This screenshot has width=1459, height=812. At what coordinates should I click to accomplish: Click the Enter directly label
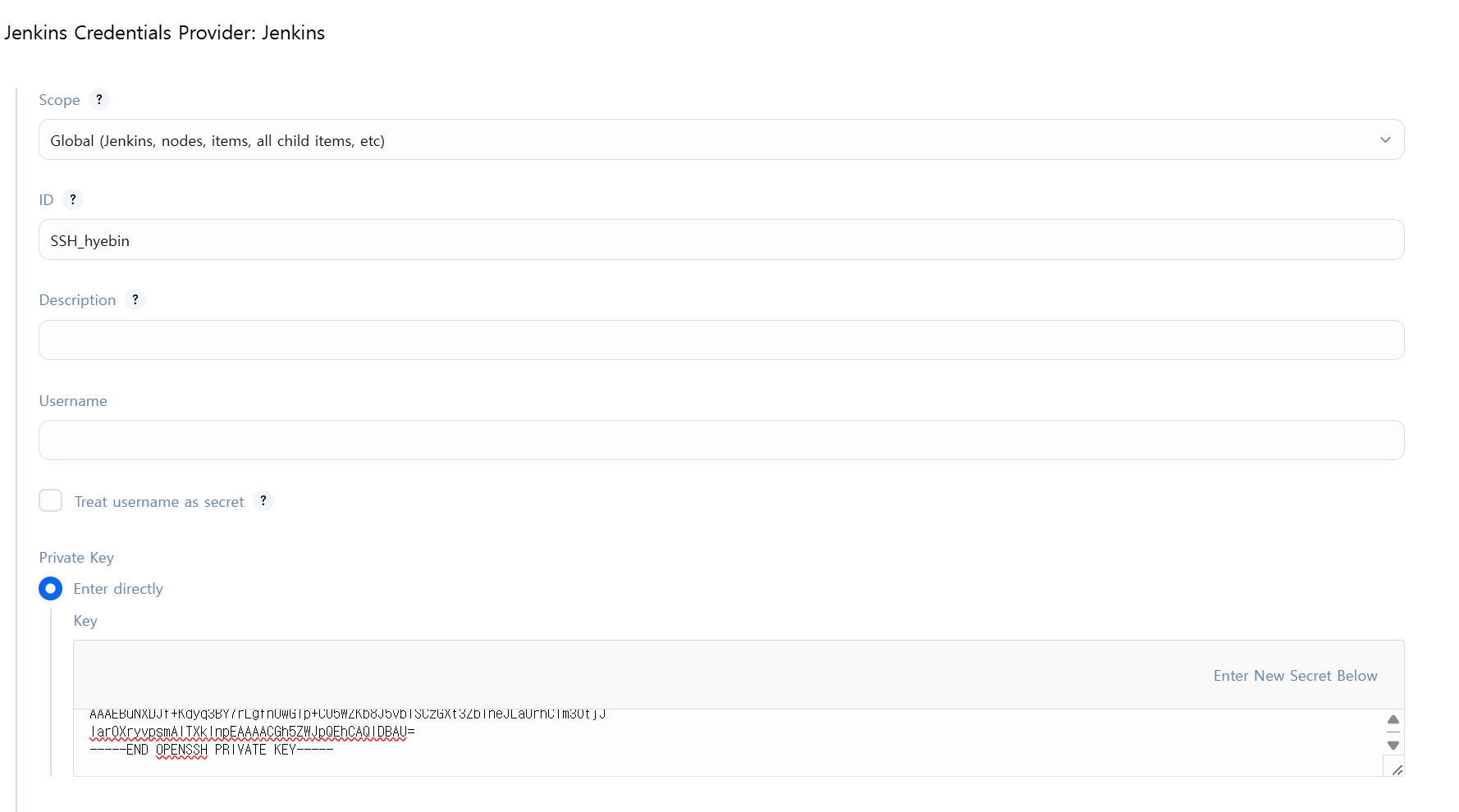(x=118, y=589)
